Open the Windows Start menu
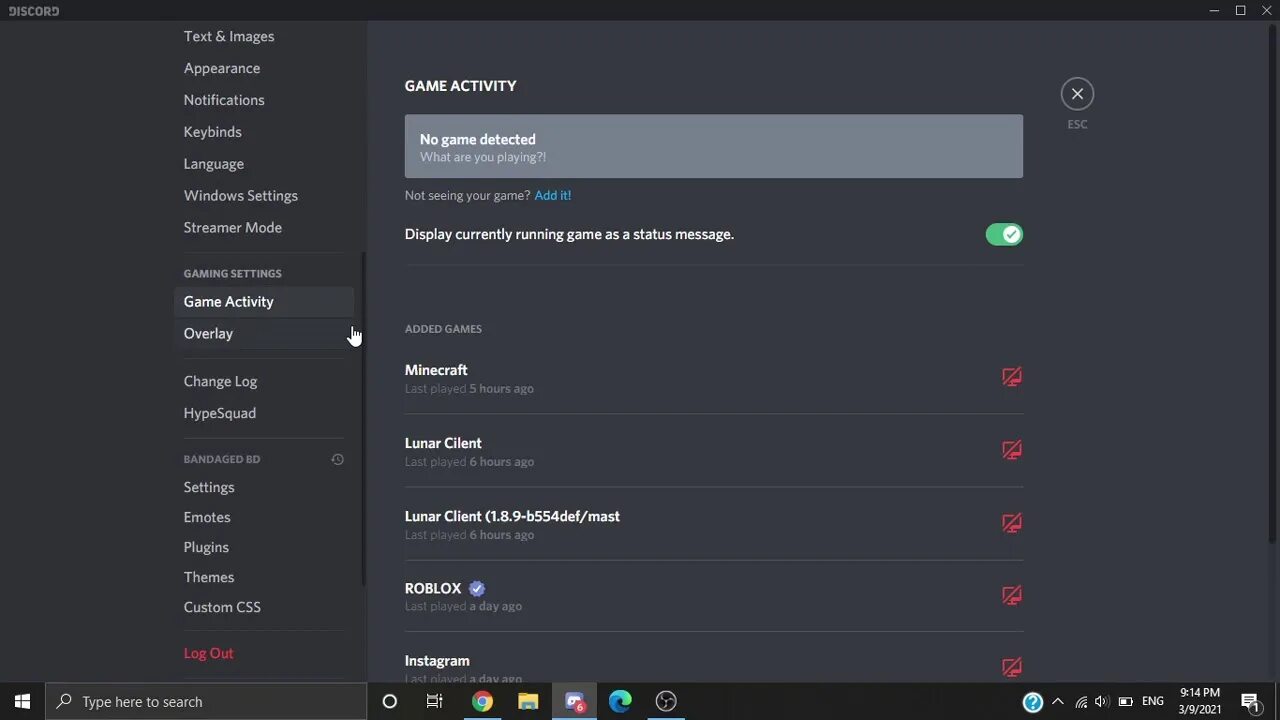Image resolution: width=1280 pixels, height=720 pixels. tap(22, 701)
